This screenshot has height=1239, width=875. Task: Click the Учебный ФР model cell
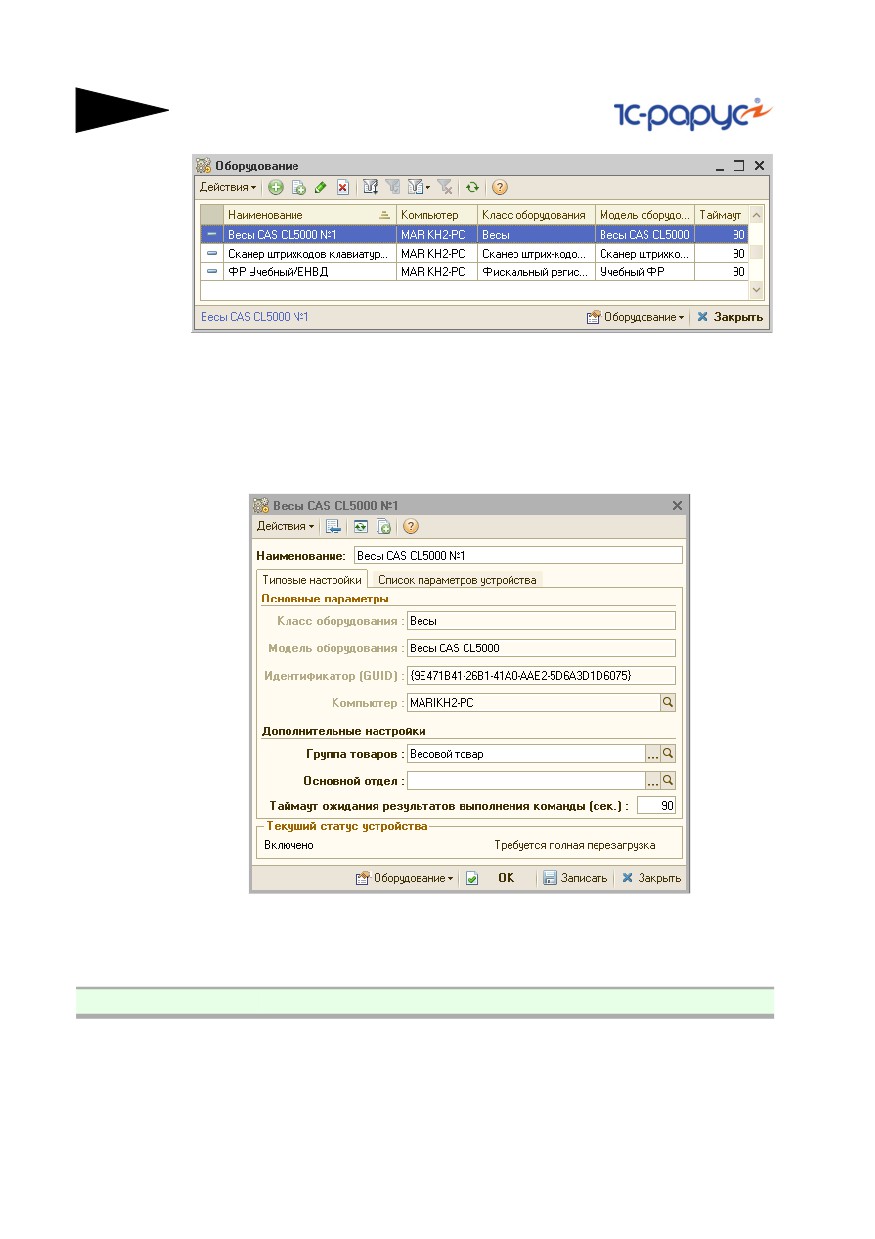[x=646, y=272]
